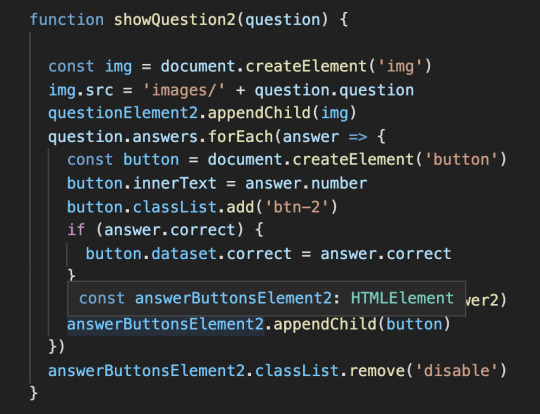The height and width of the screenshot is (414, 540).
Task: Click the 'btn-2' class string
Action: click(x=297, y=207)
